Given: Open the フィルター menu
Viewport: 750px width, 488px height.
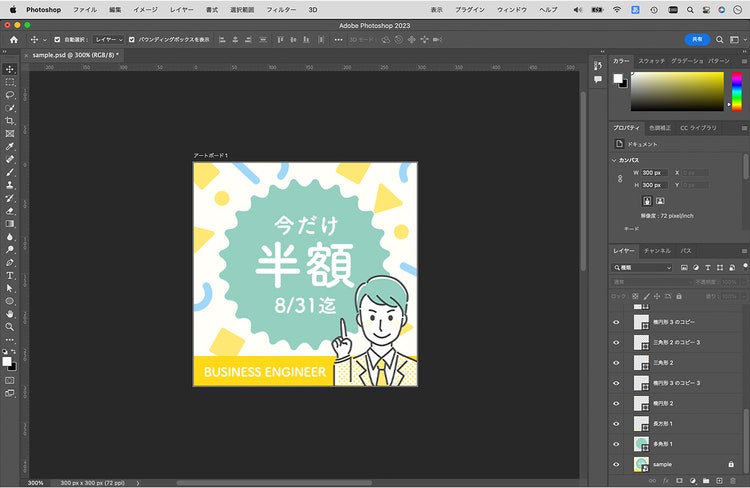Looking at the screenshot, I should pyautogui.click(x=281, y=10).
